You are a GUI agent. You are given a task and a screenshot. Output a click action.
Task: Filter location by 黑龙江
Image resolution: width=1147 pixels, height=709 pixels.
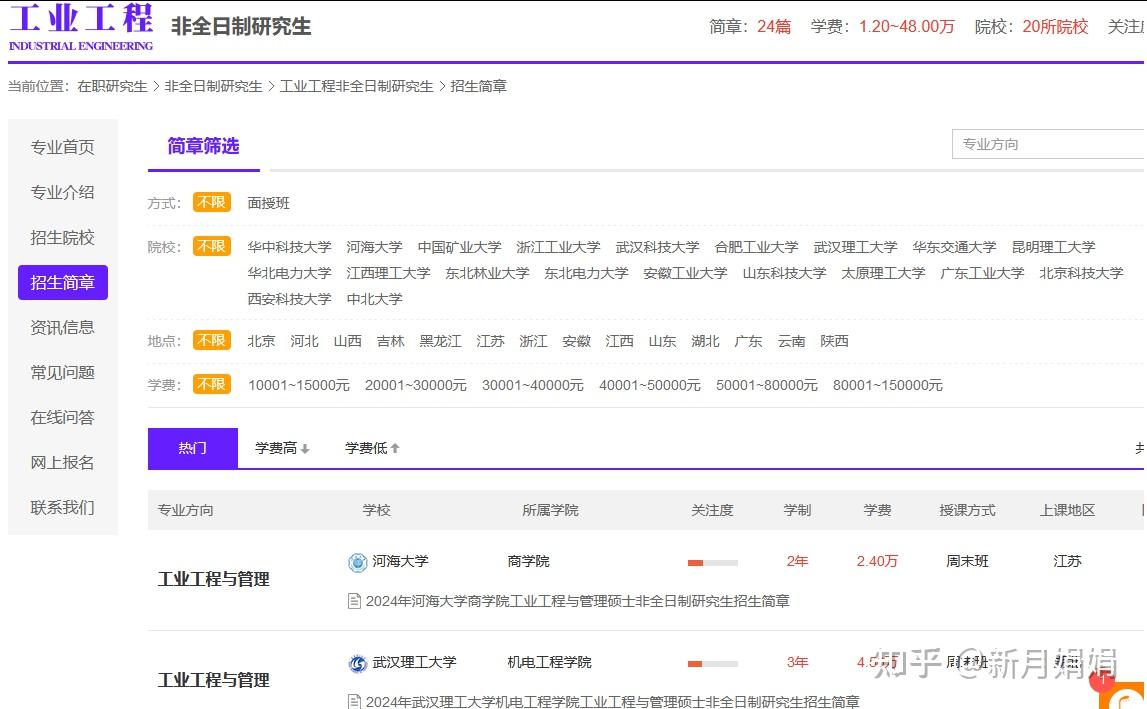click(440, 341)
